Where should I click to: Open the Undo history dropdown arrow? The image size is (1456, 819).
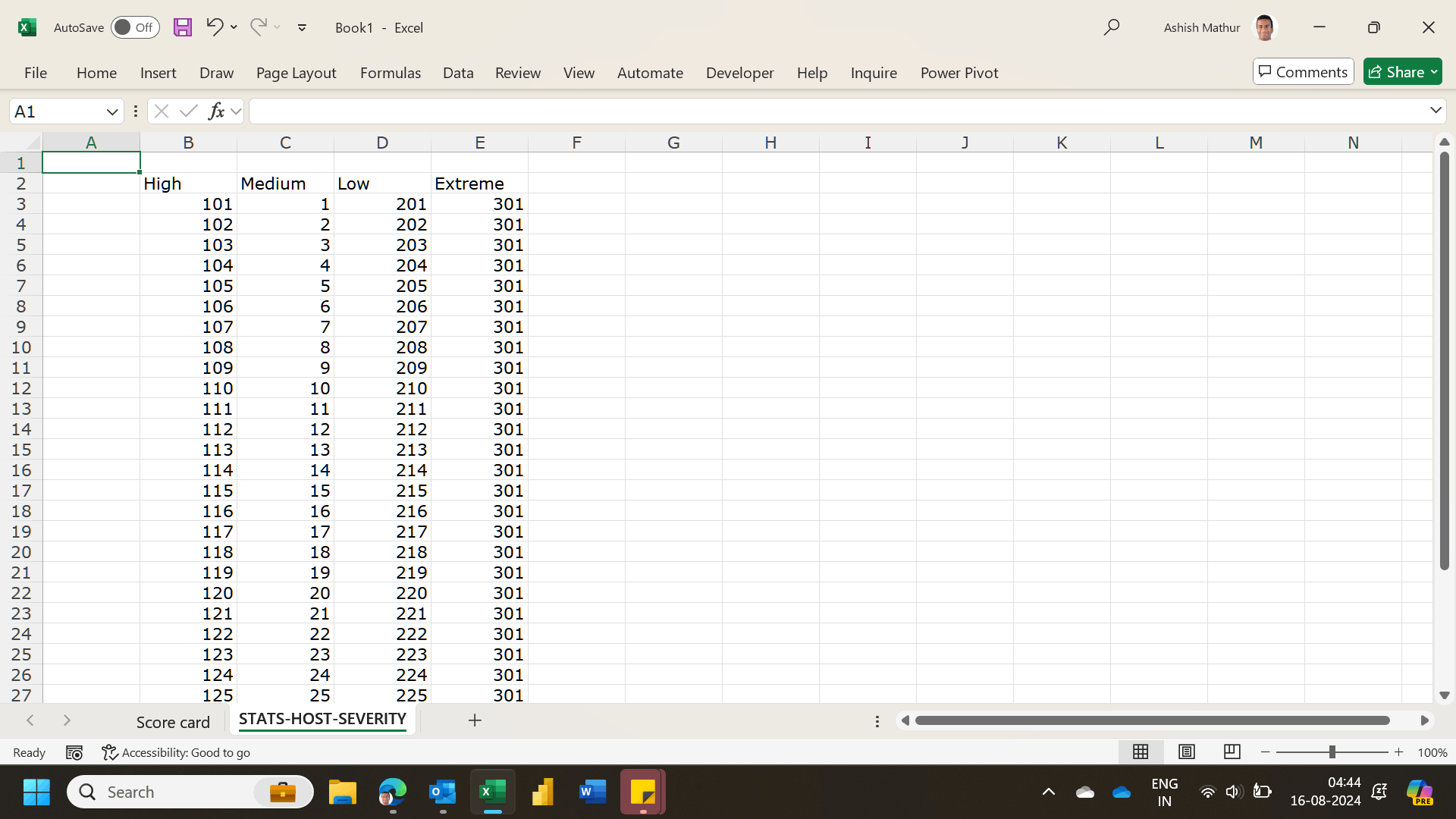coord(234,27)
